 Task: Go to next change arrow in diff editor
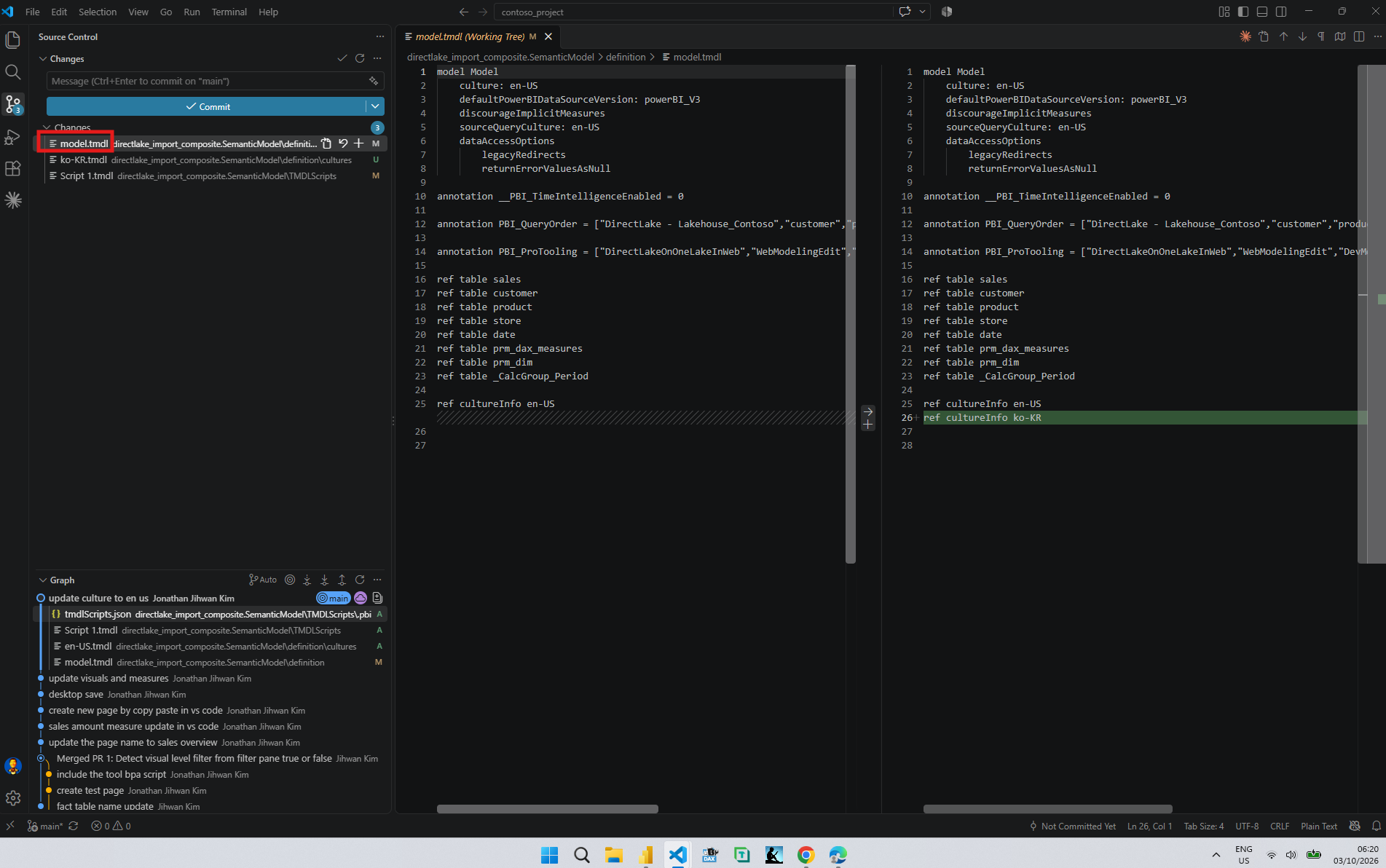point(1302,36)
